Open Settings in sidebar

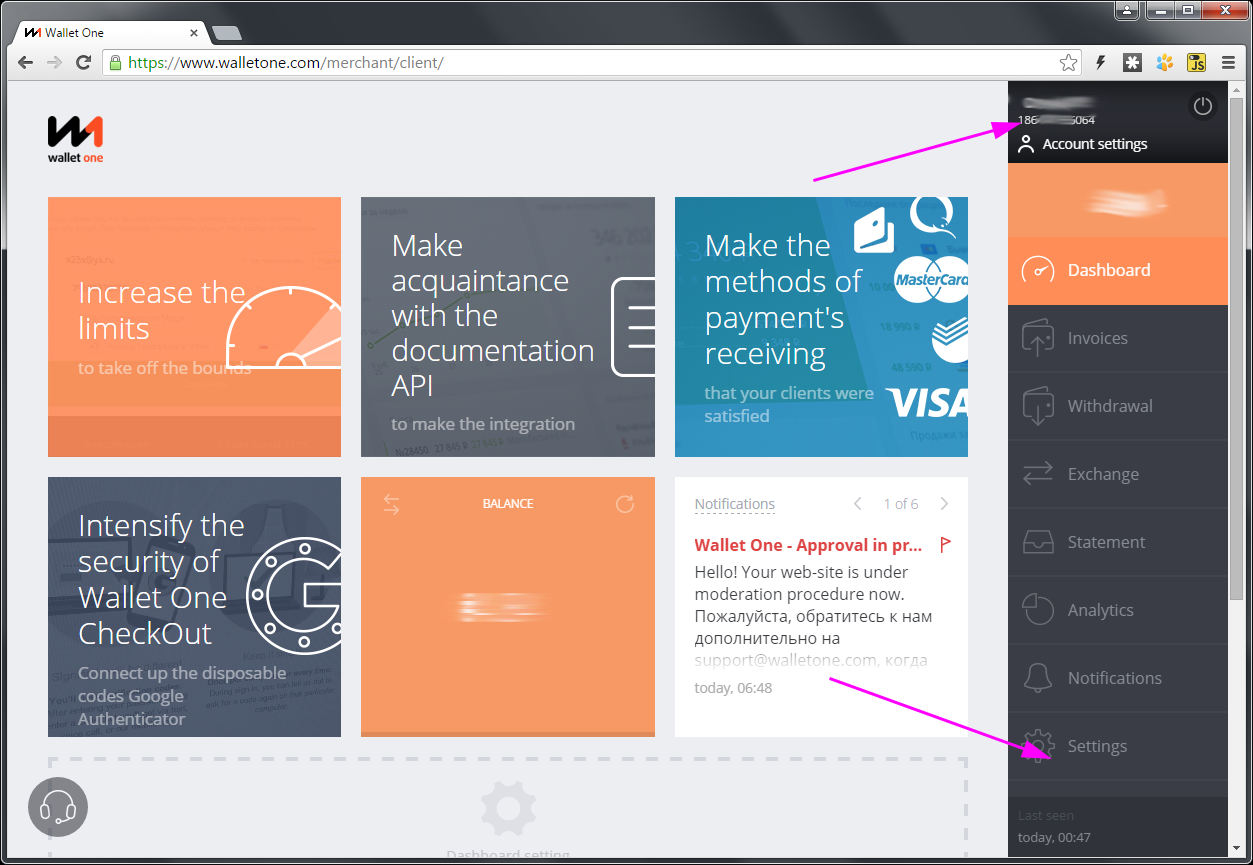pos(1117,746)
